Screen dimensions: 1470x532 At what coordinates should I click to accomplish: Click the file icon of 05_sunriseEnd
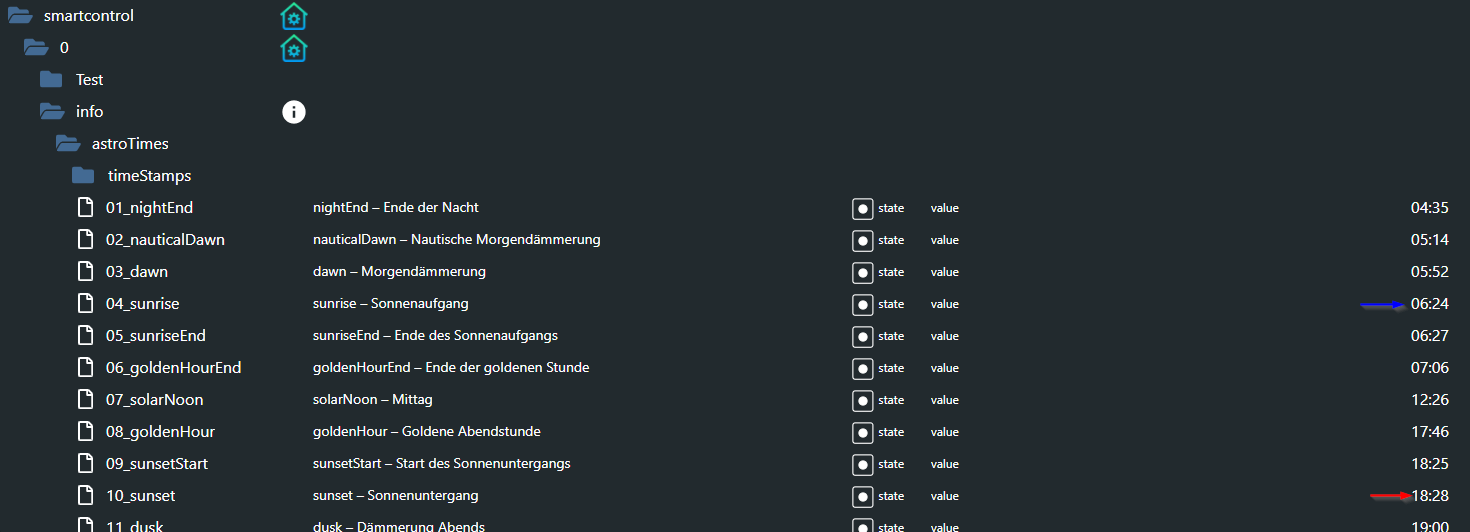pyautogui.click(x=86, y=336)
